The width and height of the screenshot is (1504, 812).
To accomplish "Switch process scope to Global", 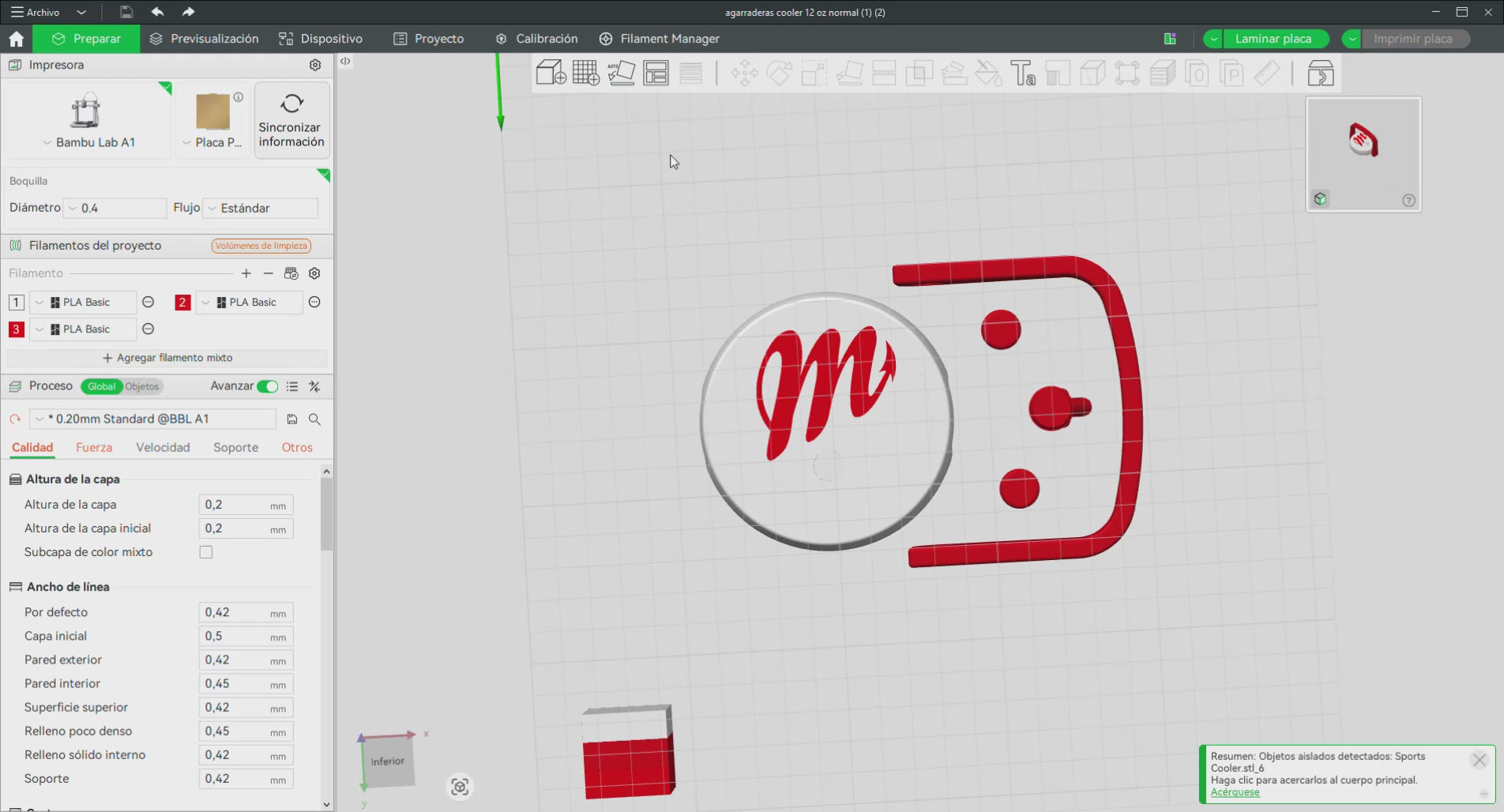I will pyautogui.click(x=101, y=386).
